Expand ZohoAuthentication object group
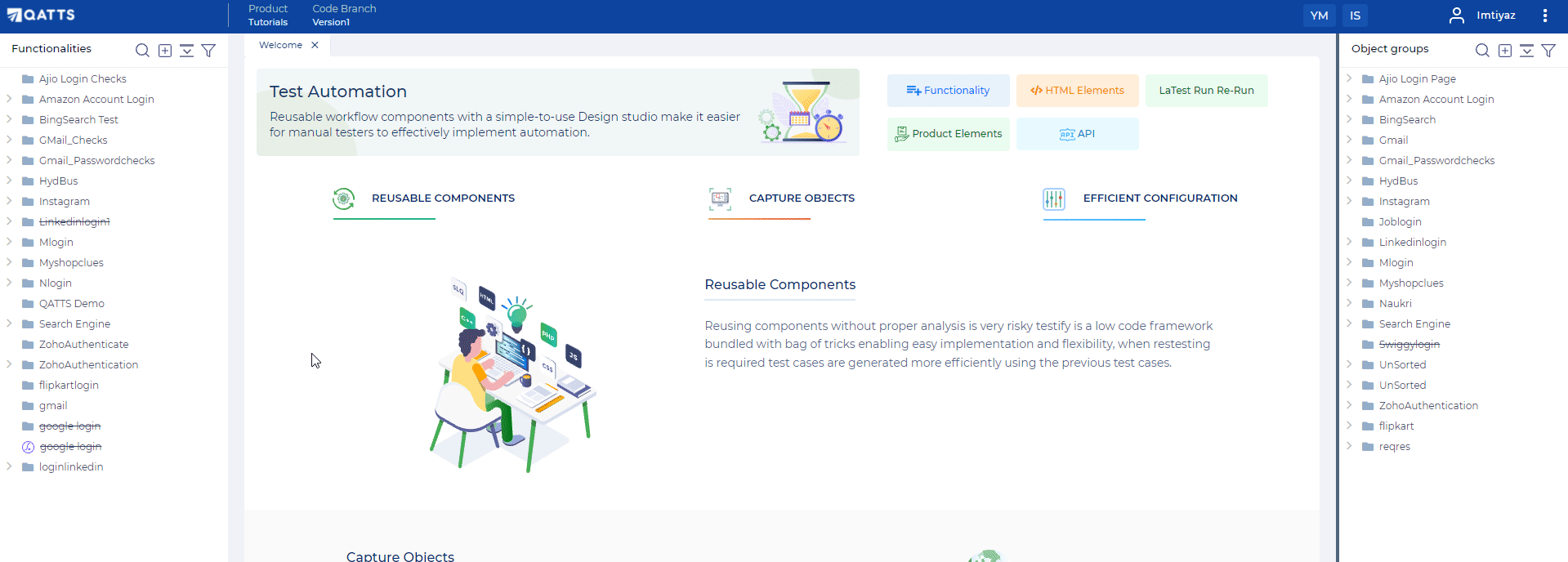 (x=1349, y=405)
